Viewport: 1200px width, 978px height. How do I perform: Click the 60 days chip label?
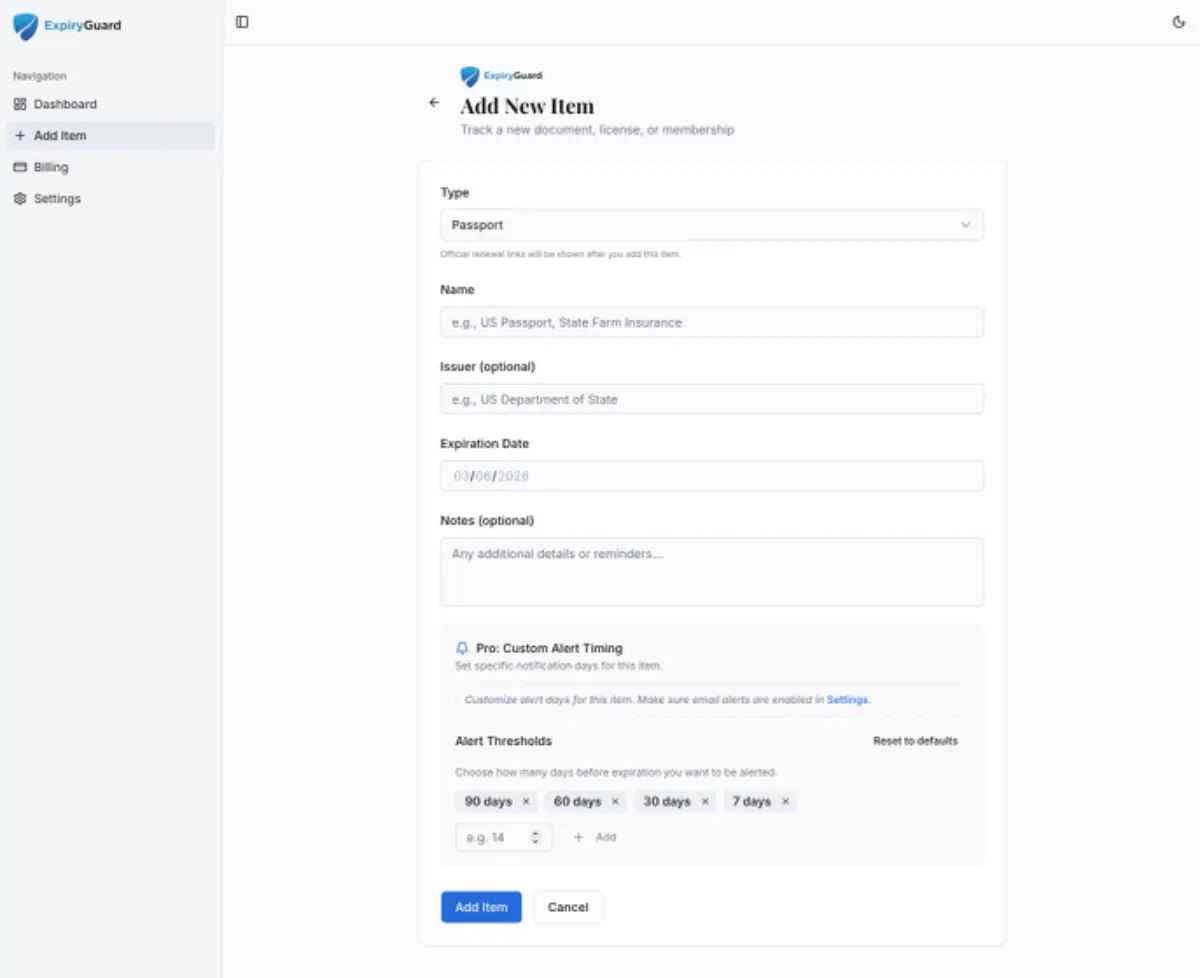(x=578, y=802)
